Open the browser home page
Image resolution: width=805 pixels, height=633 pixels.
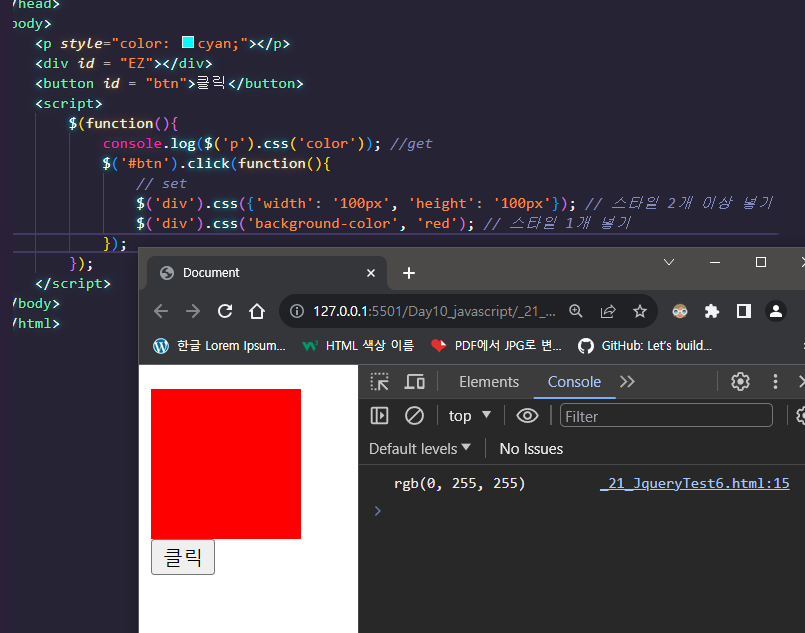pos(257,311)
